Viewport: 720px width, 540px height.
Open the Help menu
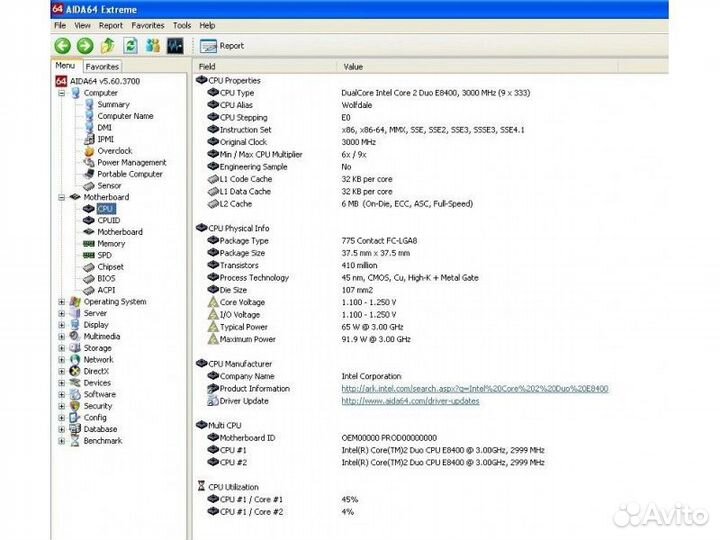207,26
